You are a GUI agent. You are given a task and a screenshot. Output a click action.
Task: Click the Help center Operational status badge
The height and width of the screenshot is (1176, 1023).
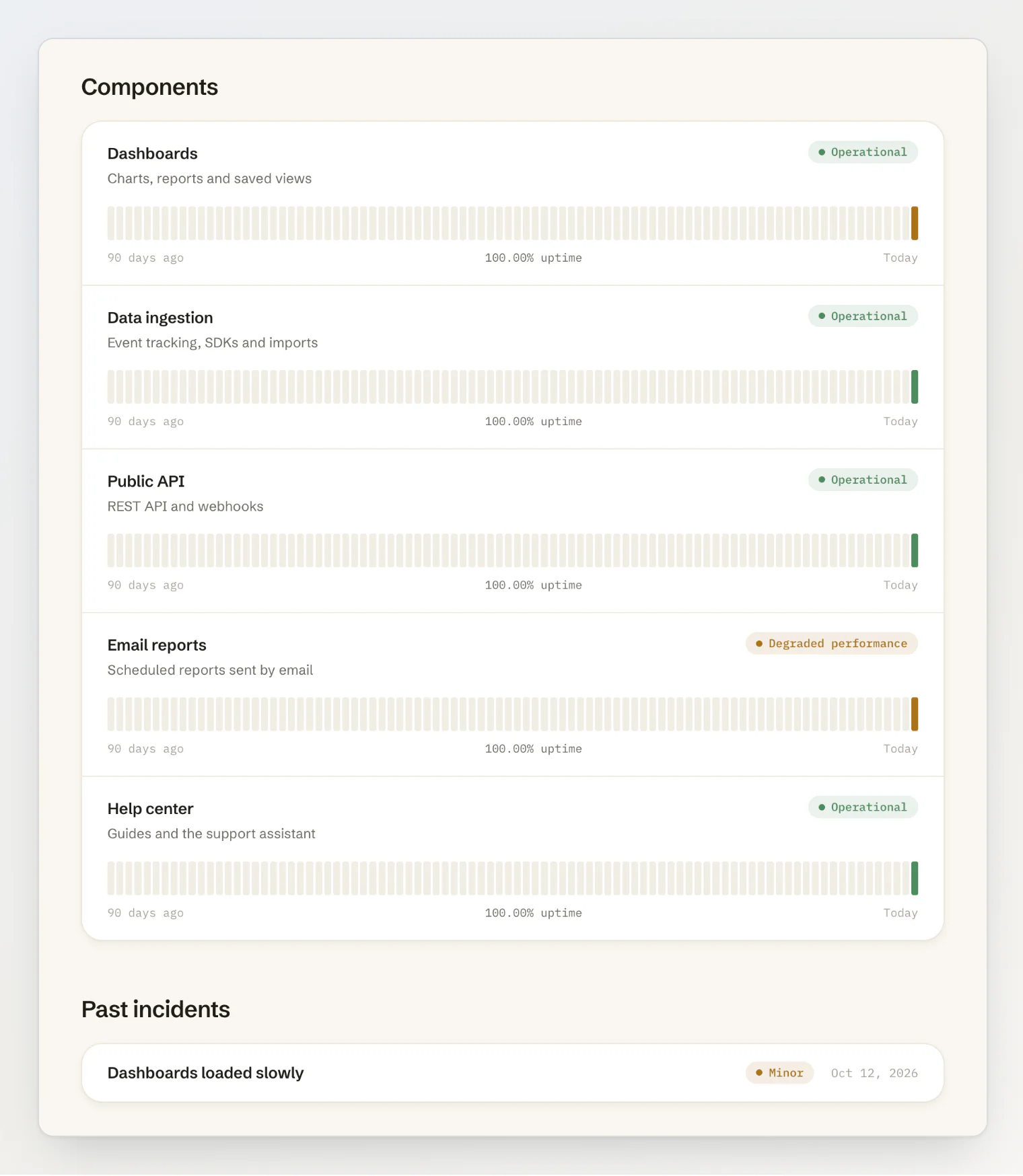click(863, 807)
